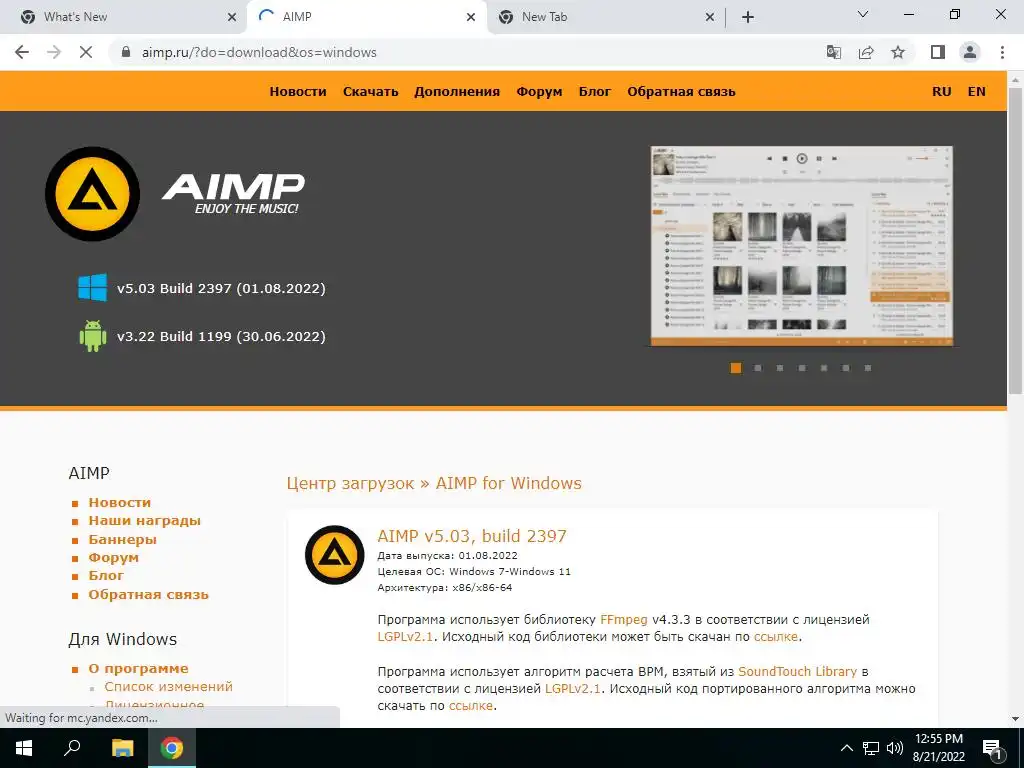Open Новости in top navigation

coord(298,91)
